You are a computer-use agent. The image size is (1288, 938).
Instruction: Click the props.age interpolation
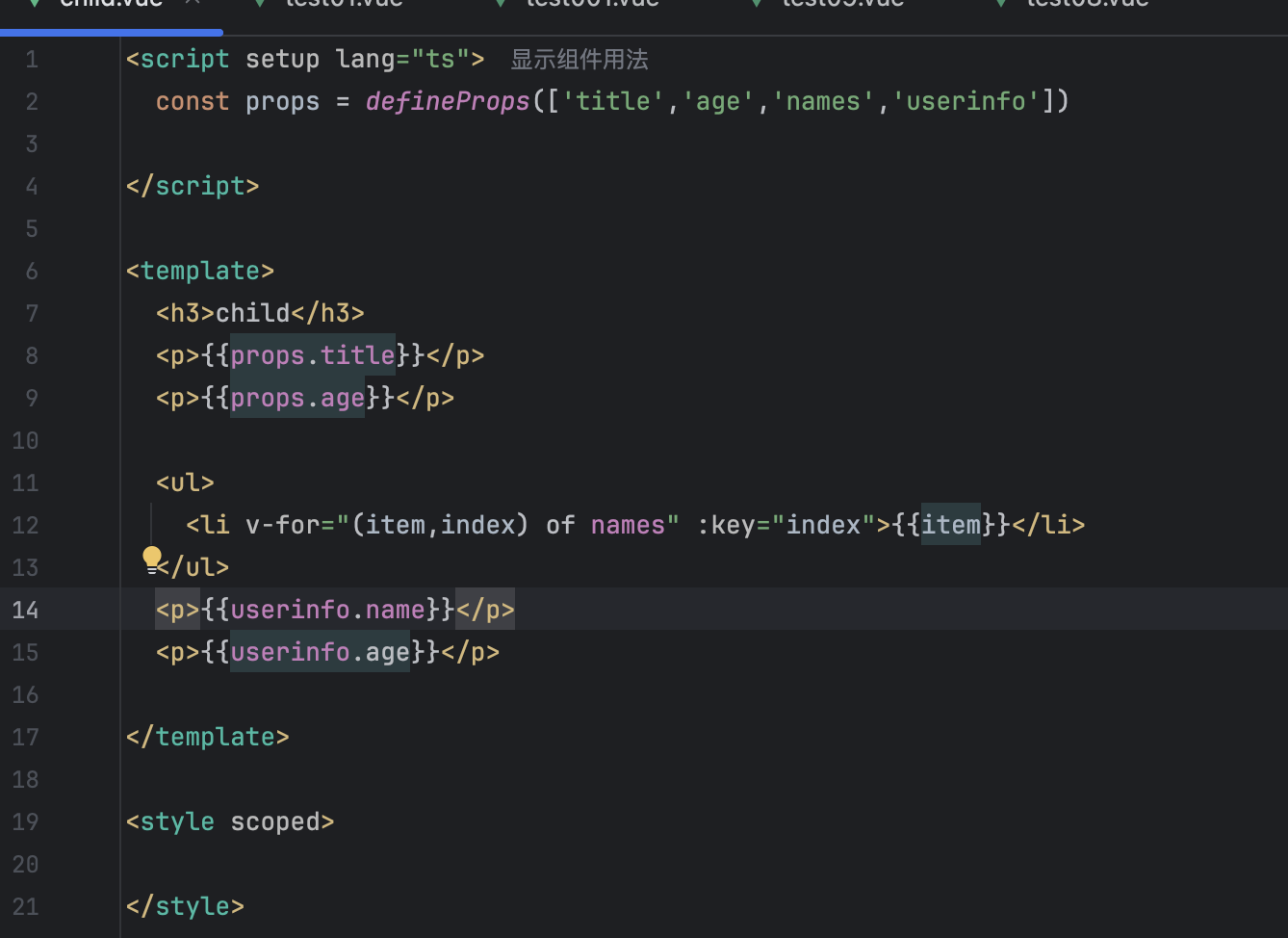[x=297, y=398]
